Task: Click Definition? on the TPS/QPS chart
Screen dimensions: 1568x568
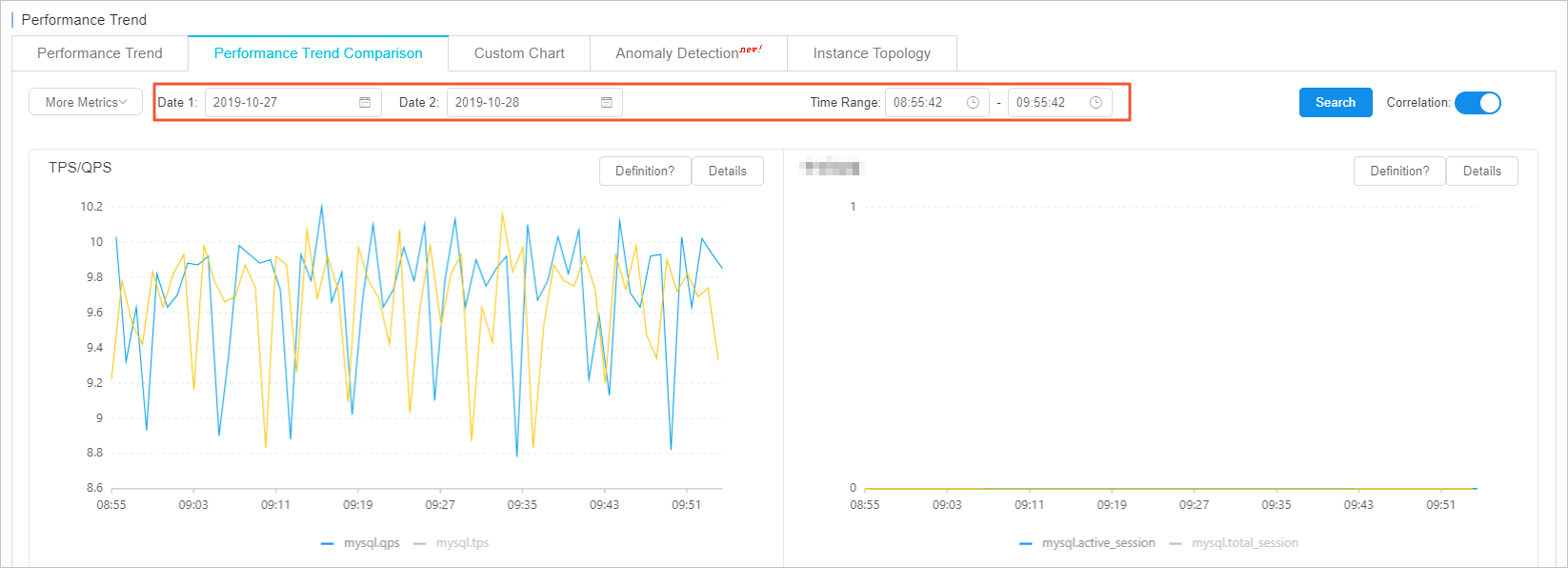Action: 645,172
